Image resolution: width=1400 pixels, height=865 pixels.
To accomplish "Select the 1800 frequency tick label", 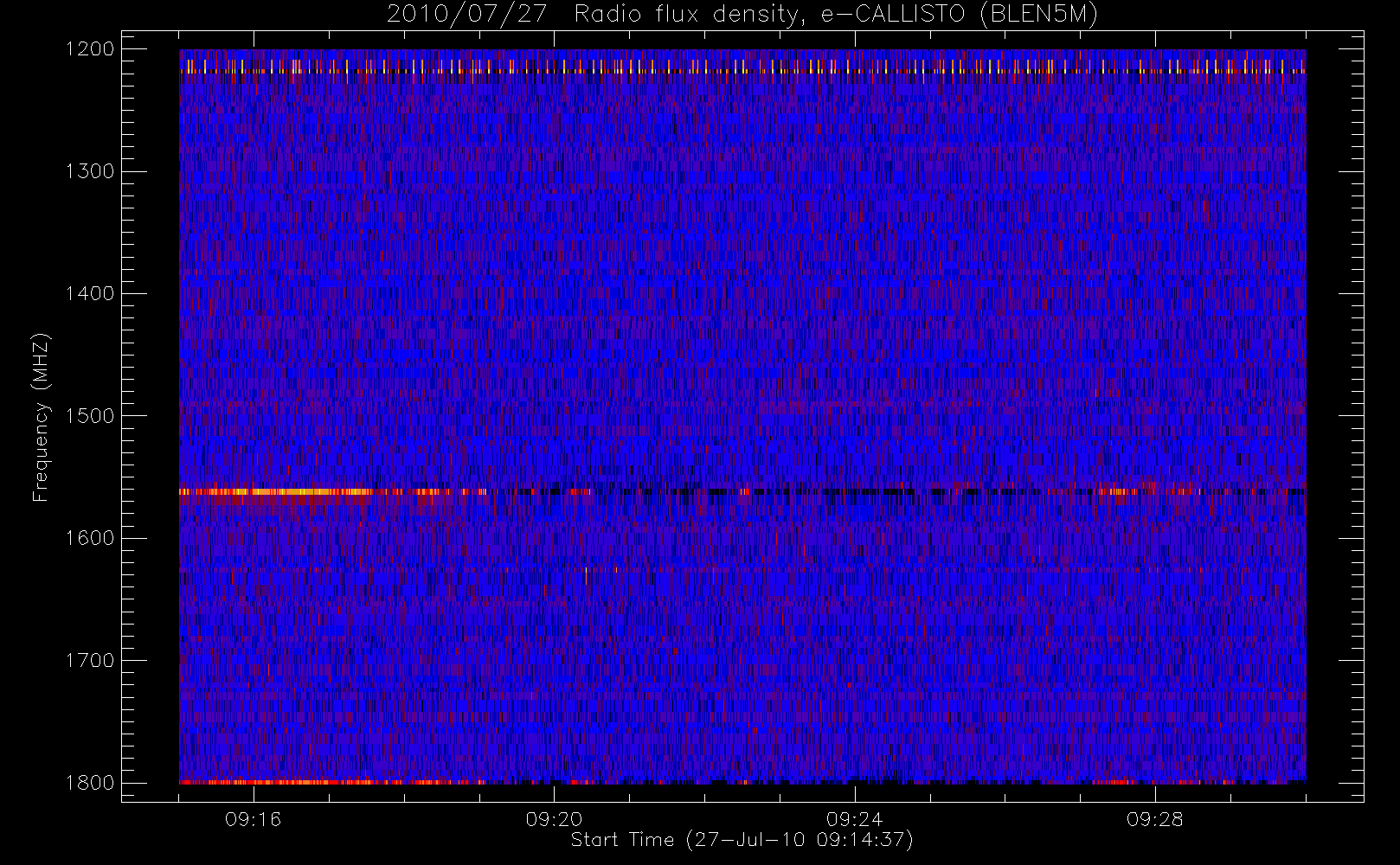I will coord(91,783).
